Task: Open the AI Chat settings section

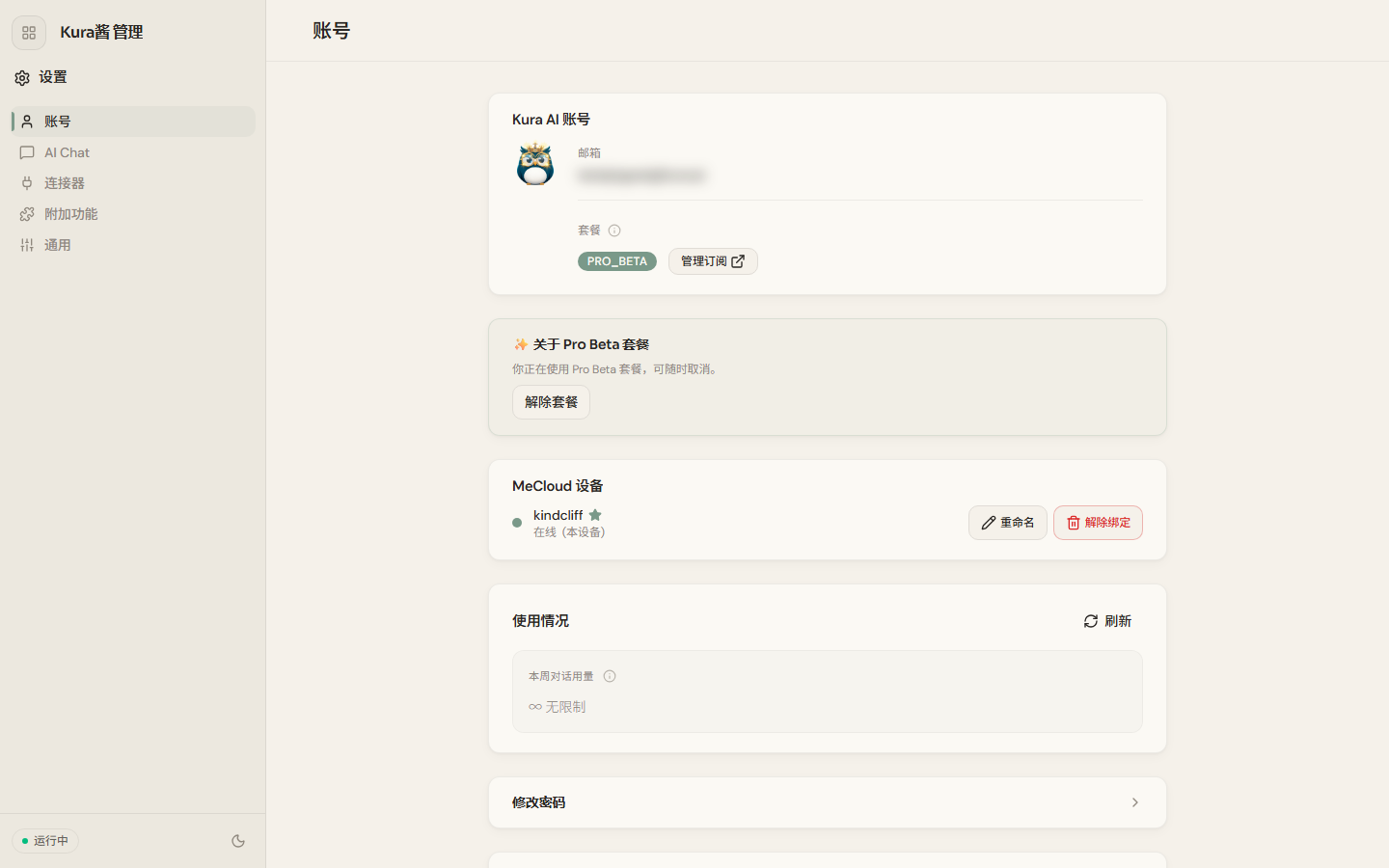Action: tap(133, 152)
